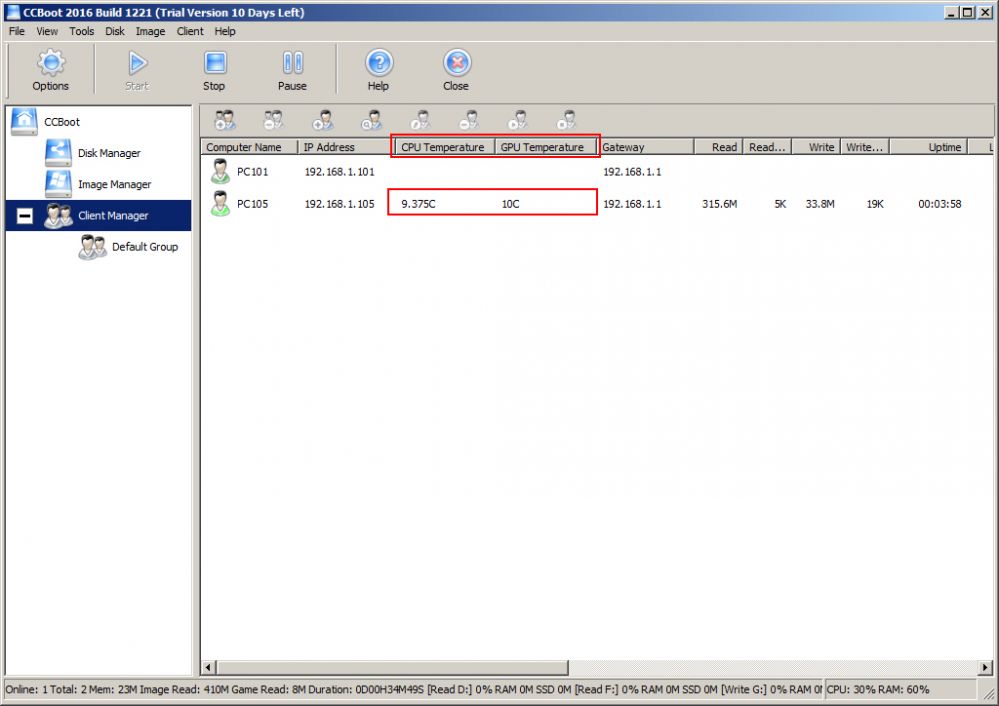Open the View menu

pyautogui.click(x=47, y=31)
